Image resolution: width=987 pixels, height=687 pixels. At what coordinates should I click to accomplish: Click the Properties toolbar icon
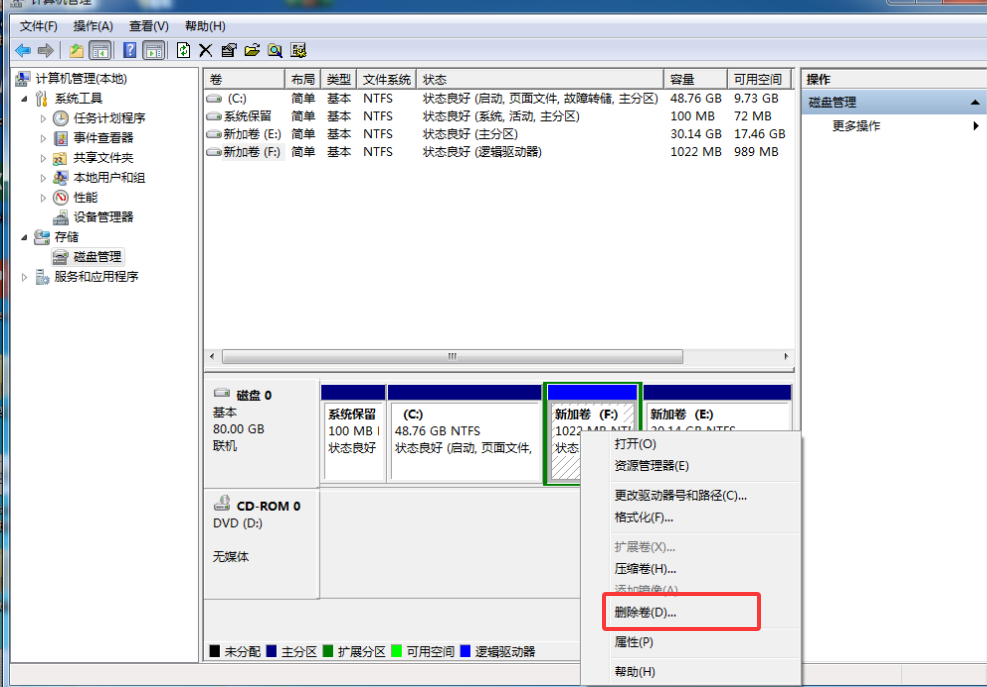point(229,50)
